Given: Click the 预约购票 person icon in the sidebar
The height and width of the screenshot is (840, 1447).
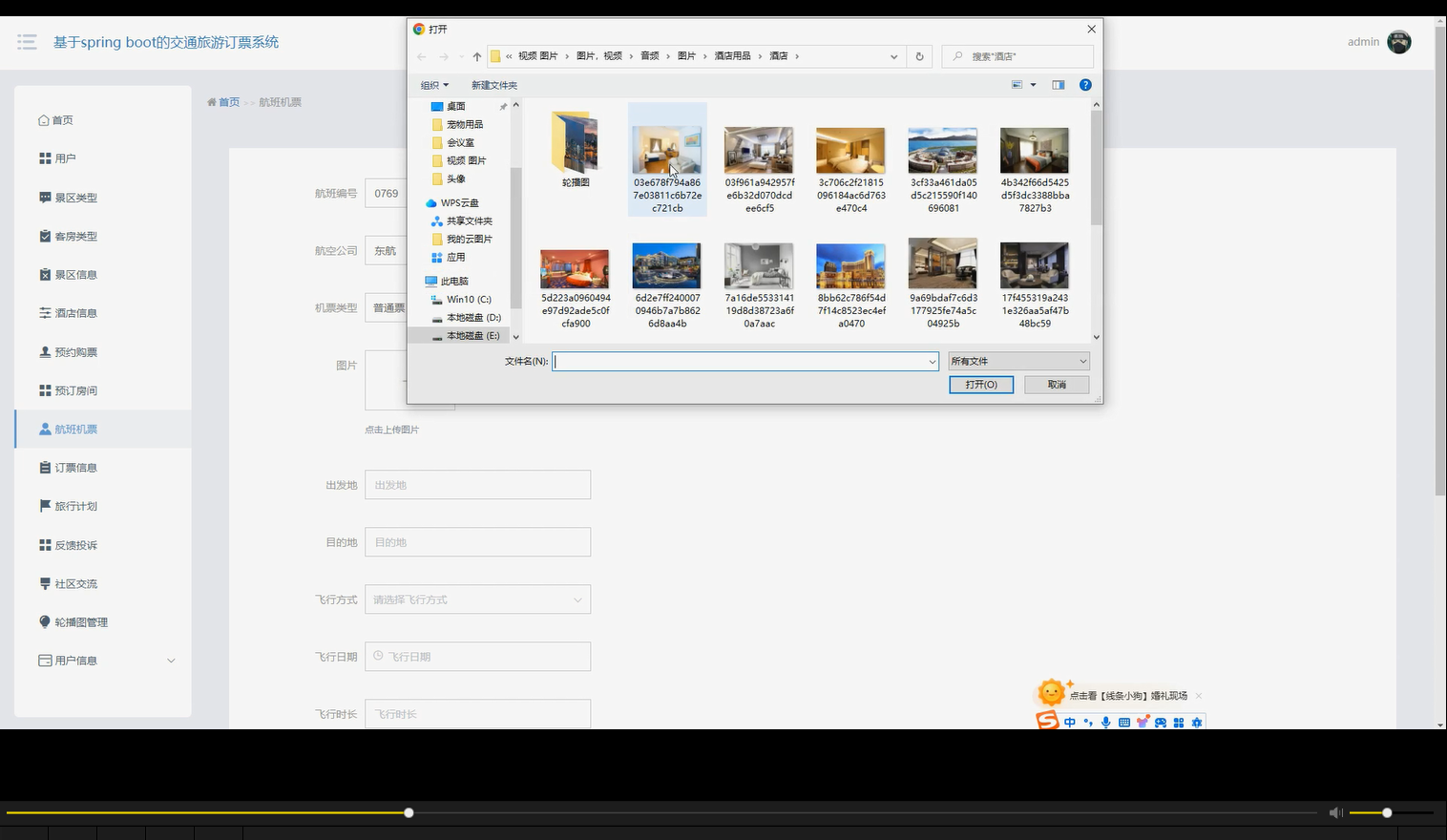Looking at the screenshot, I should click(45, 351).
